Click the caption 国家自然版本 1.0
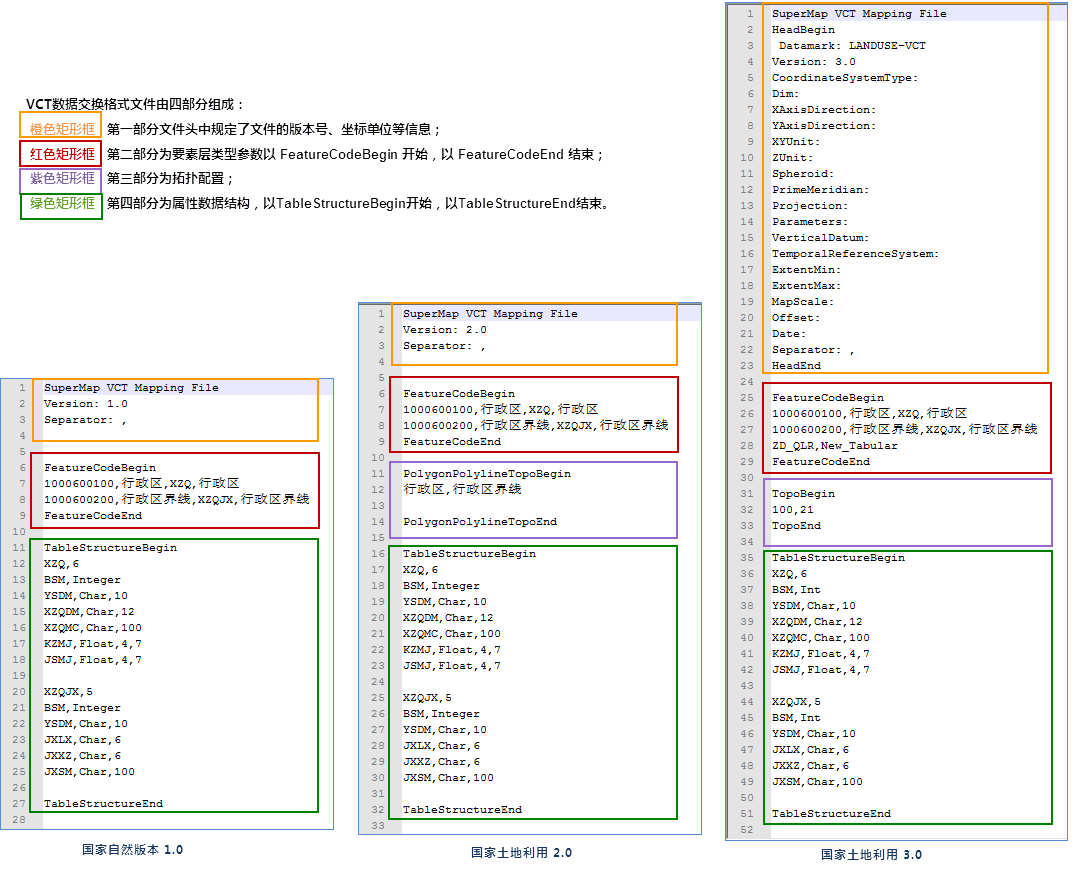 coord(132,850)
